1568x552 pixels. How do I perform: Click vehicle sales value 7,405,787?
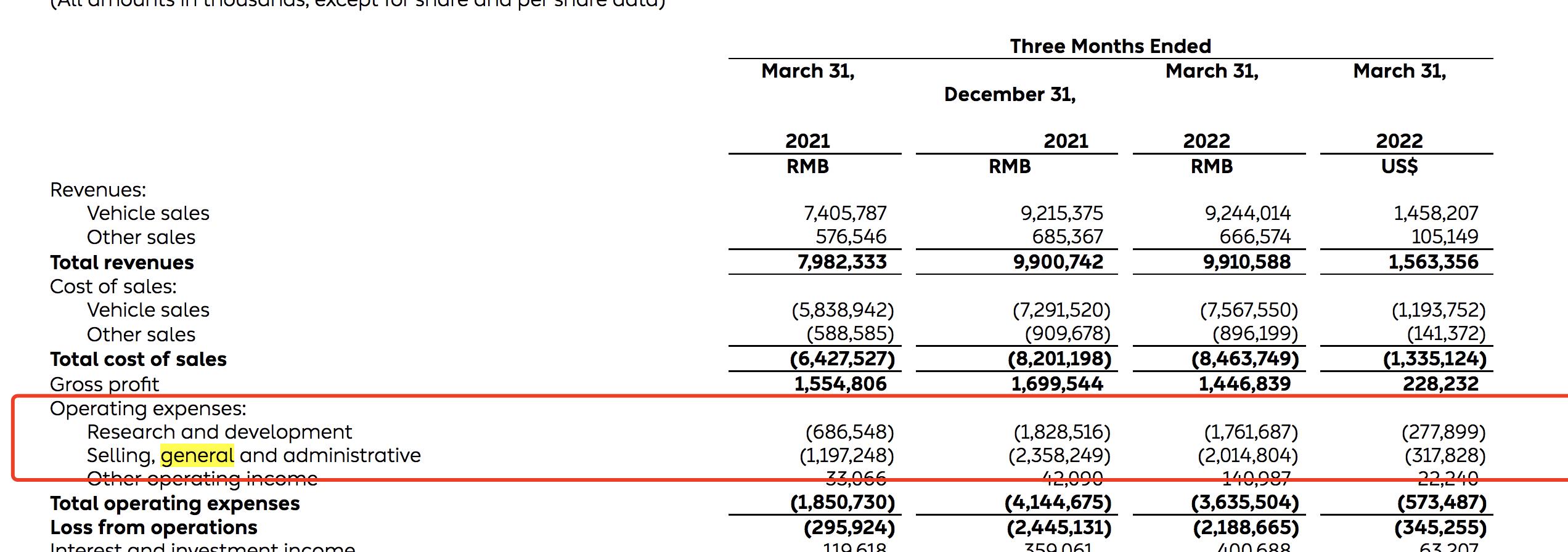[845, 213]
